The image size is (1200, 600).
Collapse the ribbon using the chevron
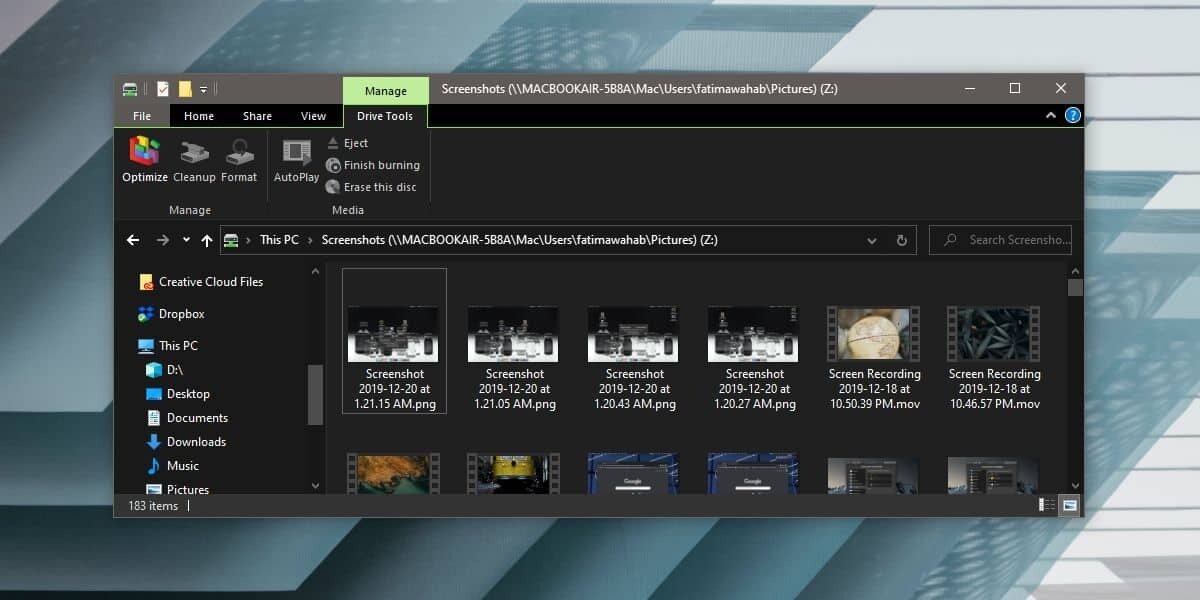pos(1050,115)
